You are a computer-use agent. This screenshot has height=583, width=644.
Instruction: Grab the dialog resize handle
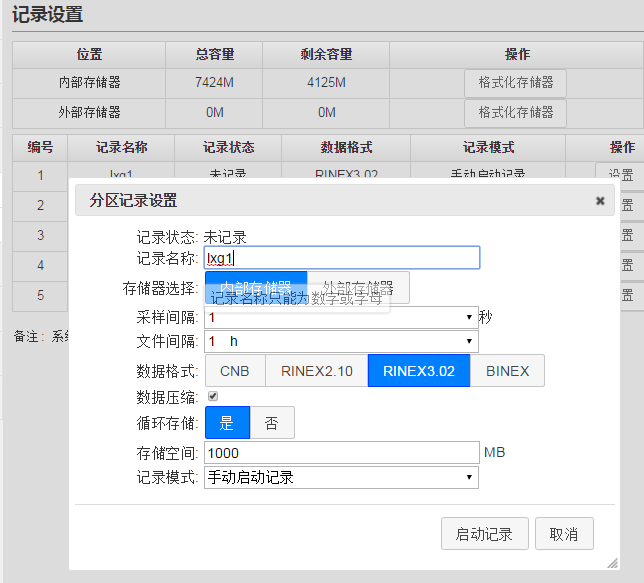click(611, 564)
